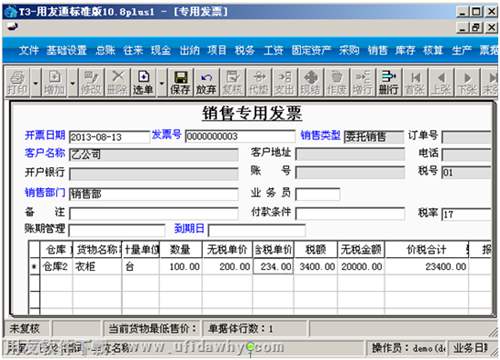
Task: Select the 无税单价 column header
Action: click(227, 249)
